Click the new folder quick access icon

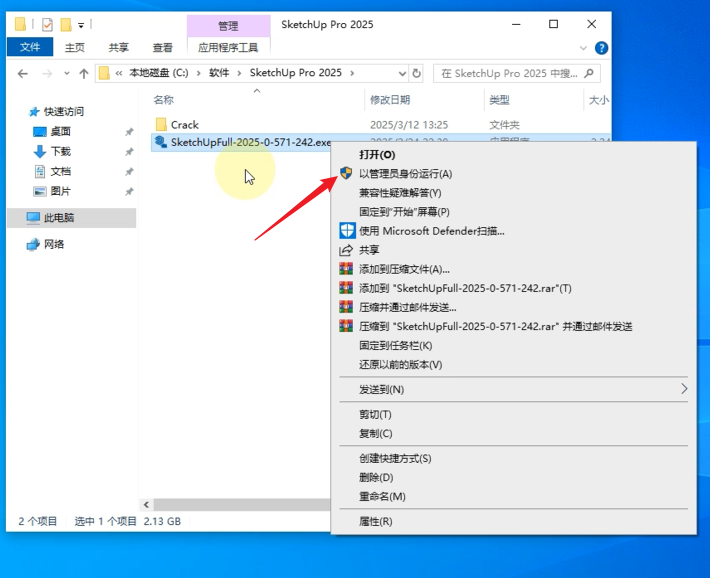point(66,24)
